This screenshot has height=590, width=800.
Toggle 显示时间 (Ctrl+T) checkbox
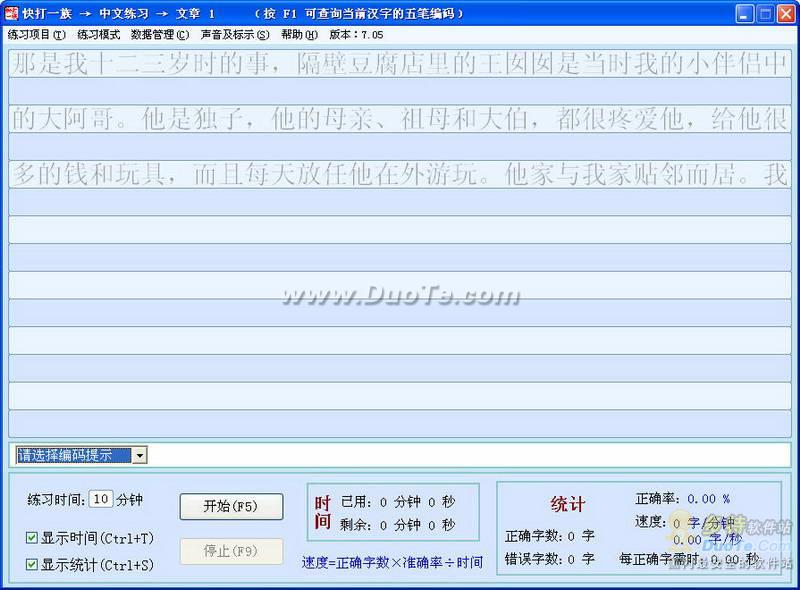(32, 537)
